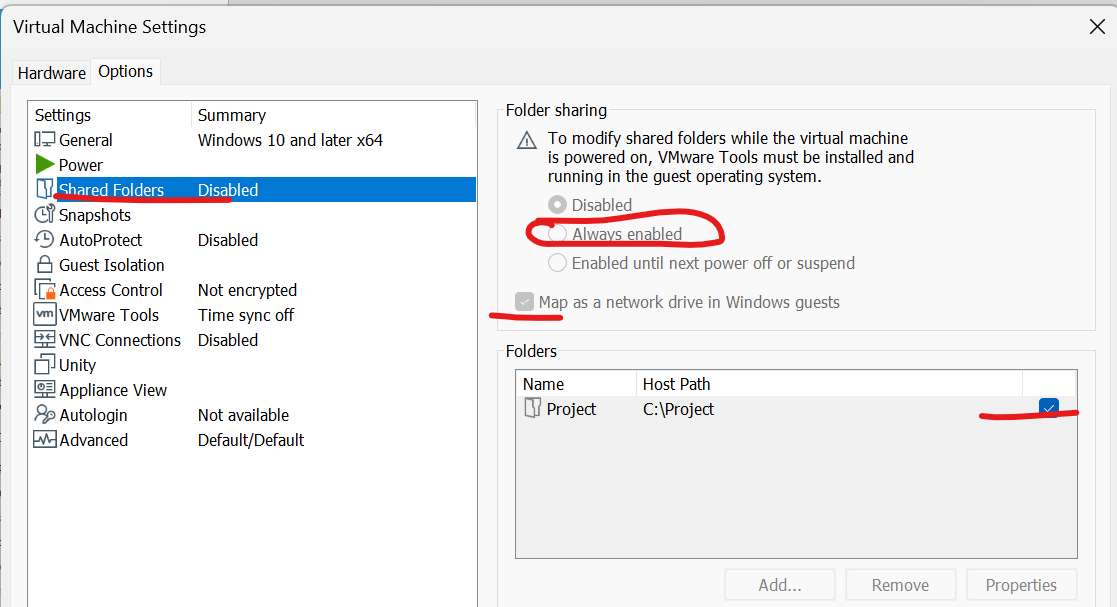The image size is (1117, 607).
Task: Select the Access Control settings row
Action: [252, 289]
